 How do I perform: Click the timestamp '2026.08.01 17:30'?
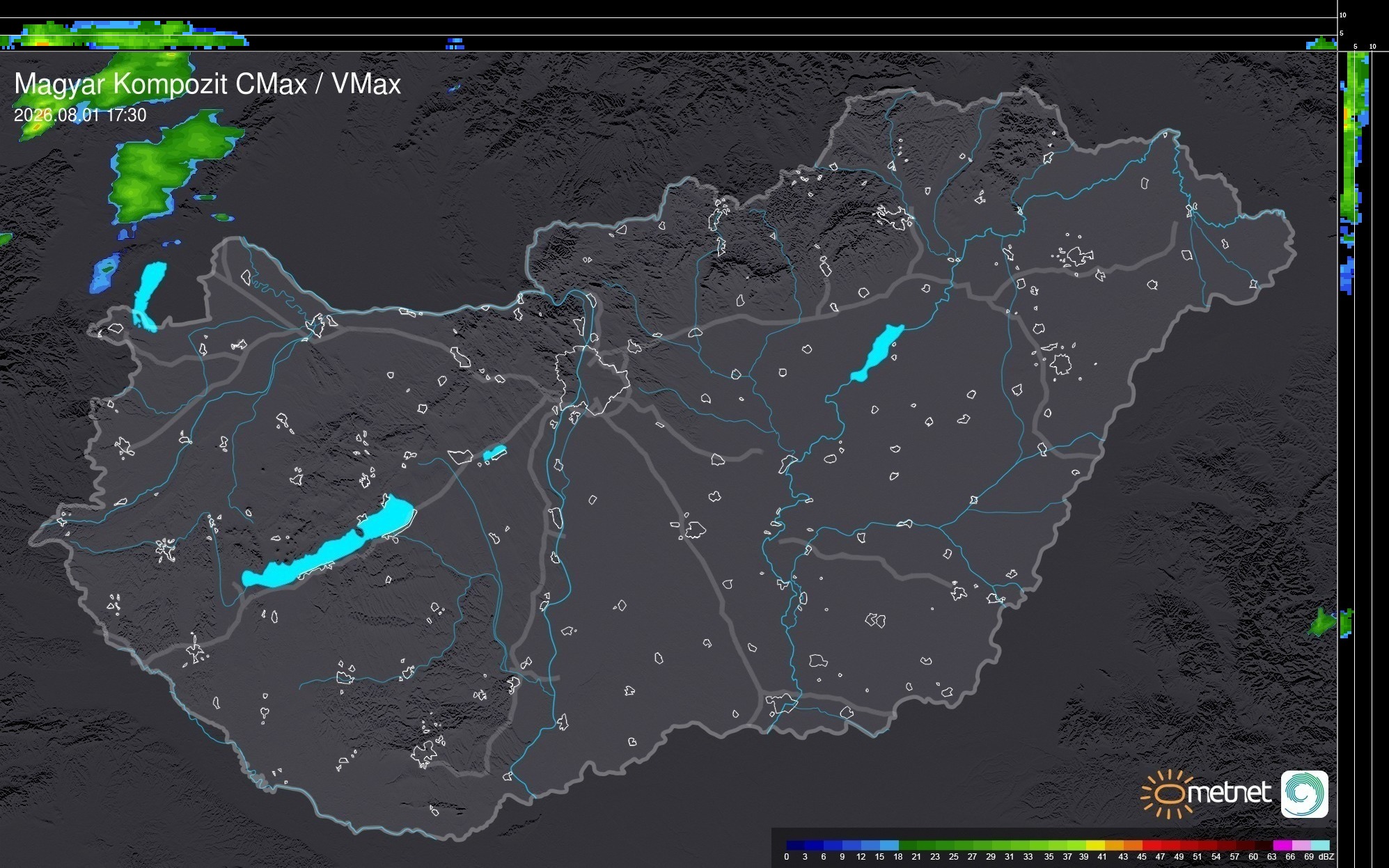[x=80, y=115]
